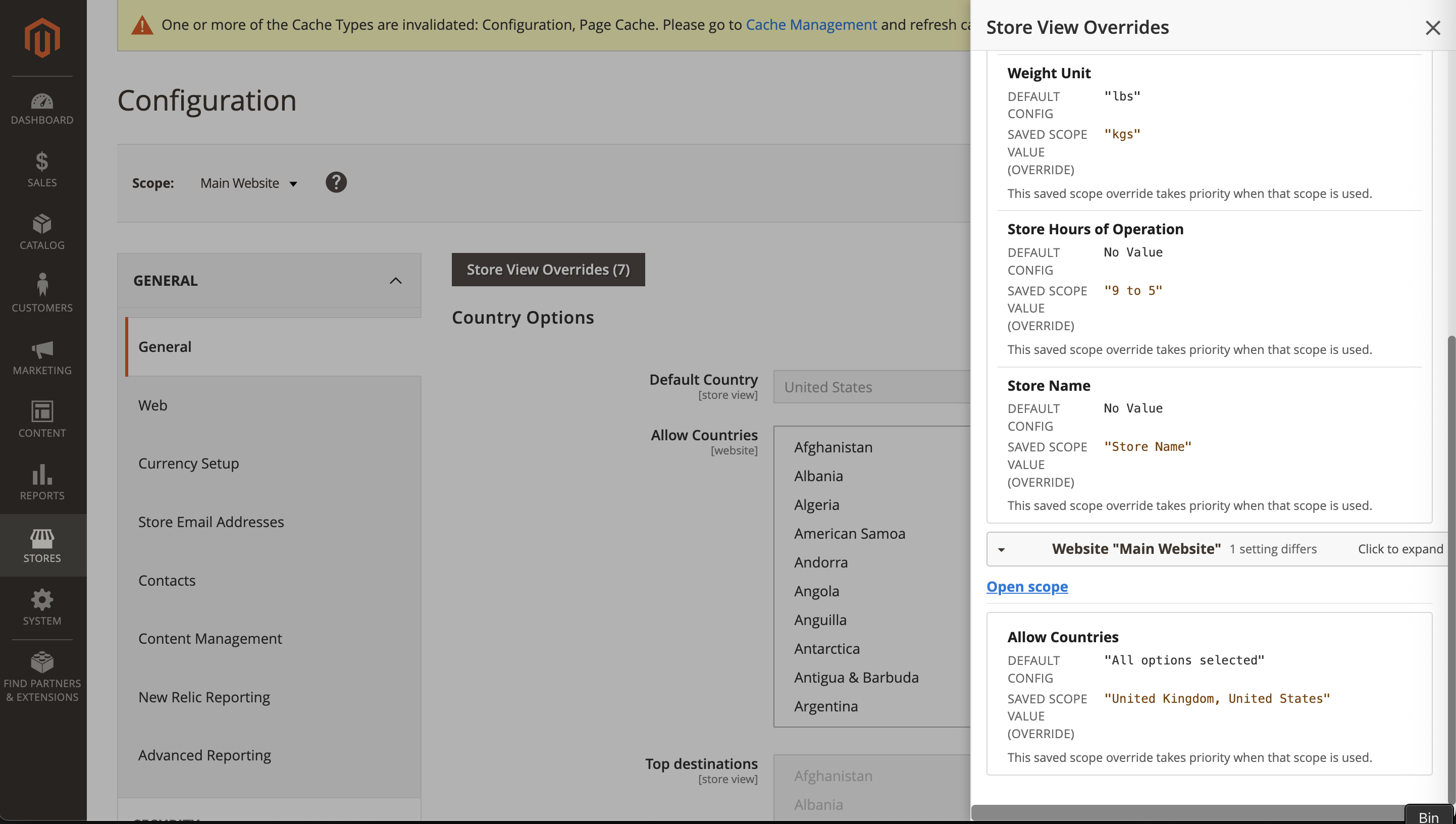Click the scope help question mark icon
Screen dimensions: 1456x824
pos(336,182)
